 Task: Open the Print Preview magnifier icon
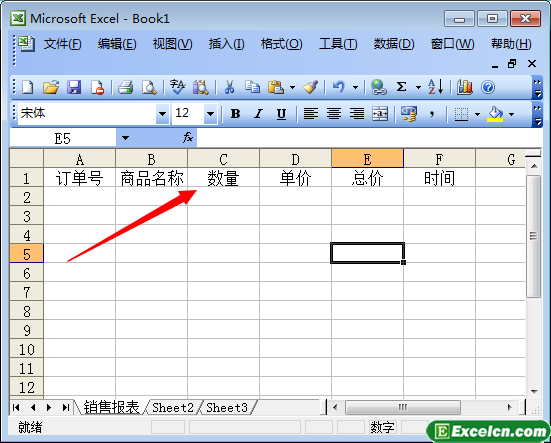[149, 87]
